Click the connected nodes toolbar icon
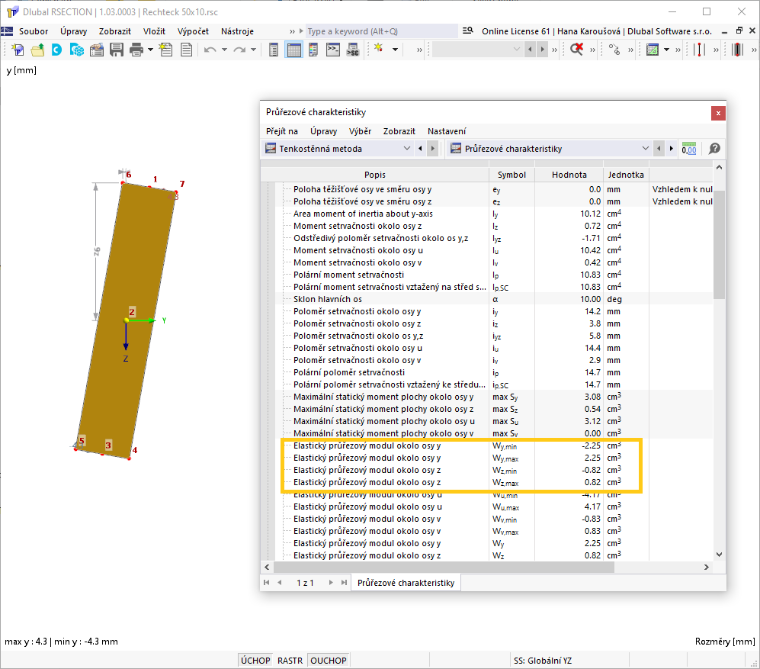Screen dimensions: 760x669 614,49
